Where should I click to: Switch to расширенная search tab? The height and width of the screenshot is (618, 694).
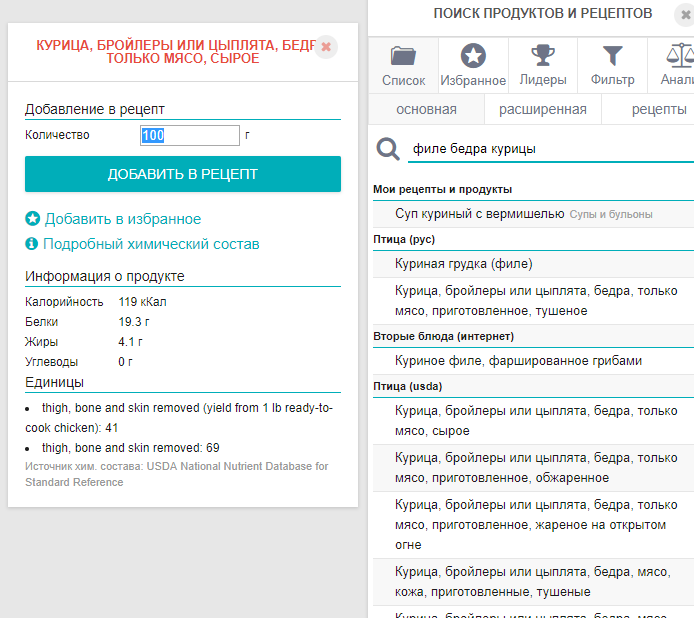click(543, 109)
